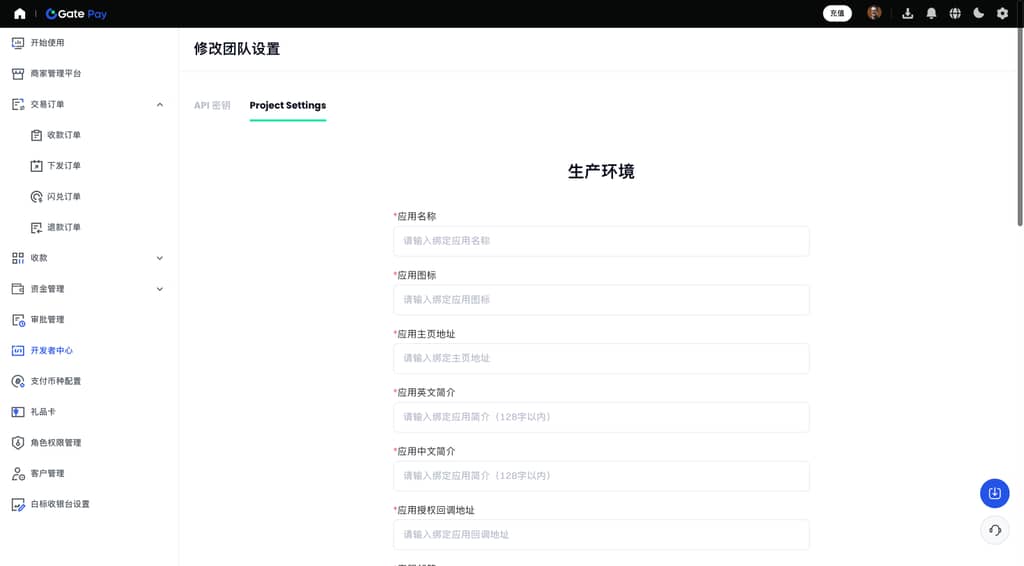This screenshot has height=566, width=1024.
Task: Click the home icon in top bar
Action: click(x=20, y=14)
